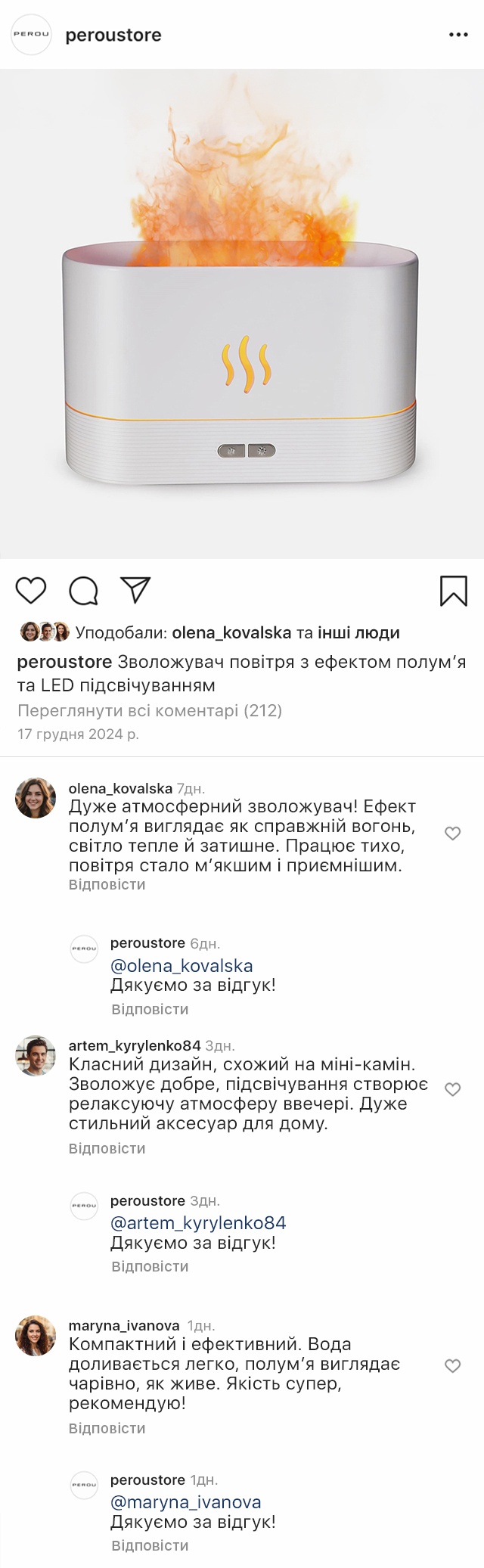Screen dimensions: 484x1568
Task: Save post with the bookmark icon
Action: coord(453,591)
